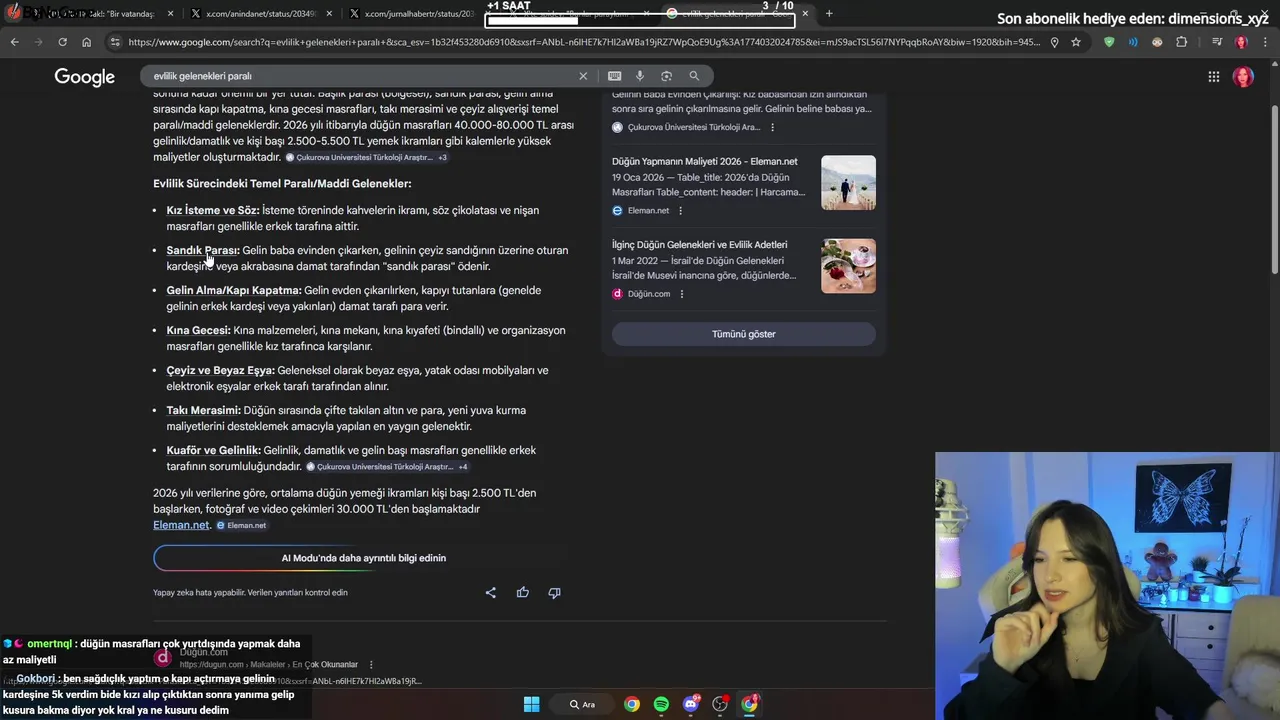View site information next to URL

115,42
